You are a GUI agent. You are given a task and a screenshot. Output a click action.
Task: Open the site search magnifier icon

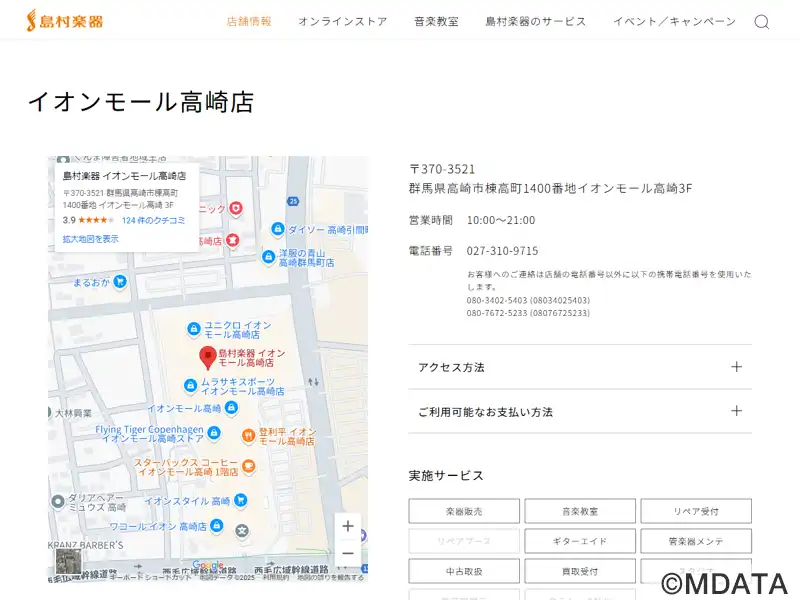[x=761, y=22]
